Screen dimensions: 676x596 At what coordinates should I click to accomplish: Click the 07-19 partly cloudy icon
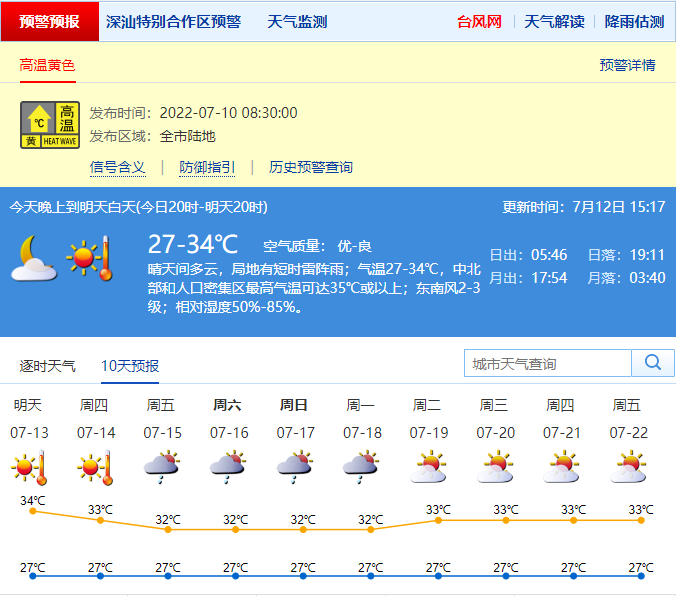pos(429,467)
